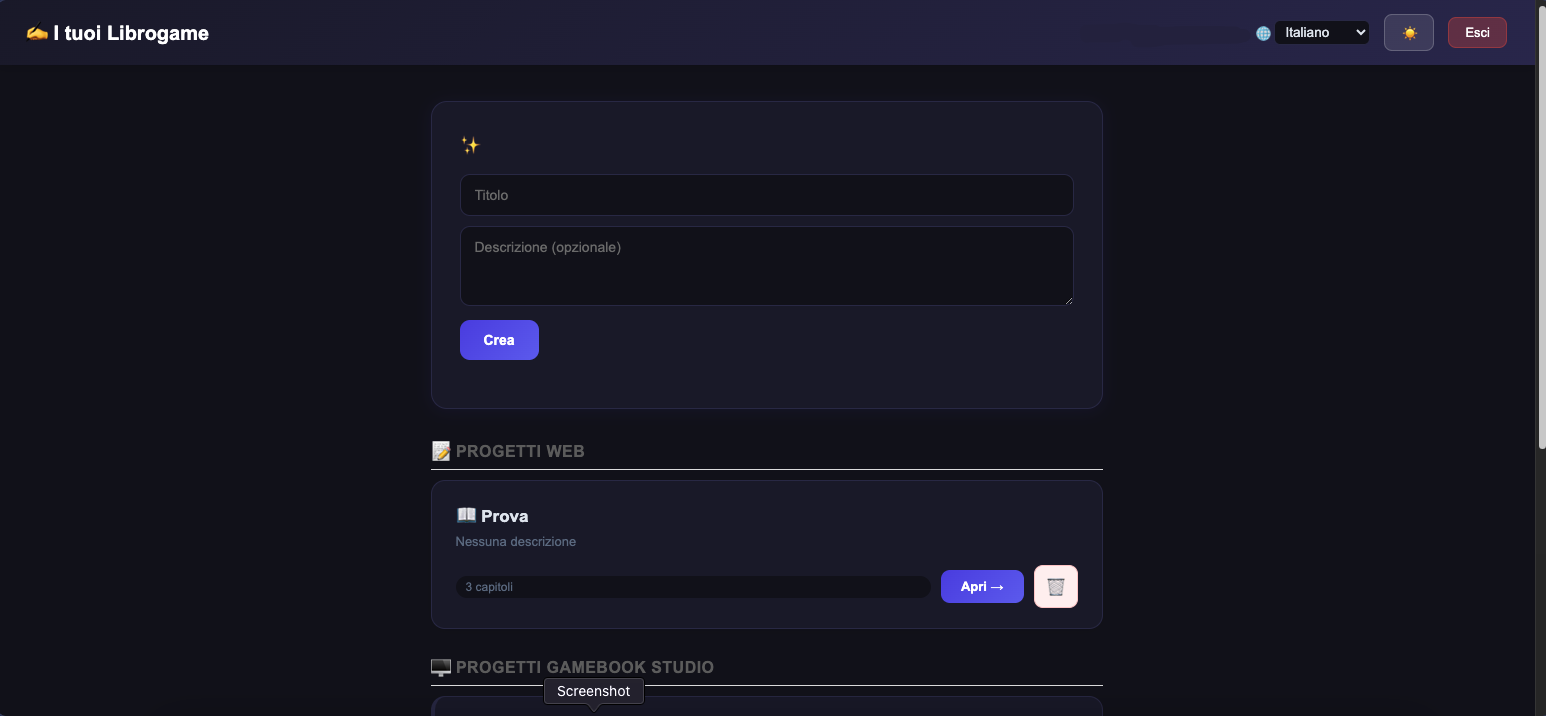Click into the Descrizione (opzionale) textarea
This screenshot has width=1546, height=716.
[766, 265]
